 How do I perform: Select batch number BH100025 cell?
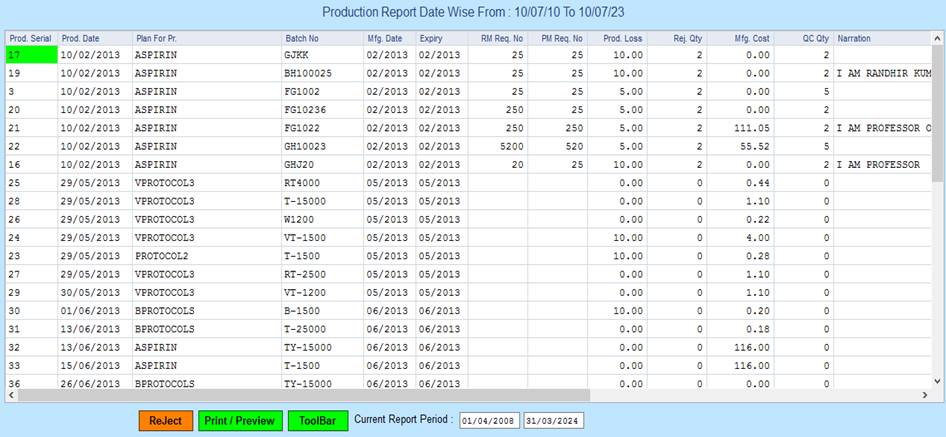309,73
